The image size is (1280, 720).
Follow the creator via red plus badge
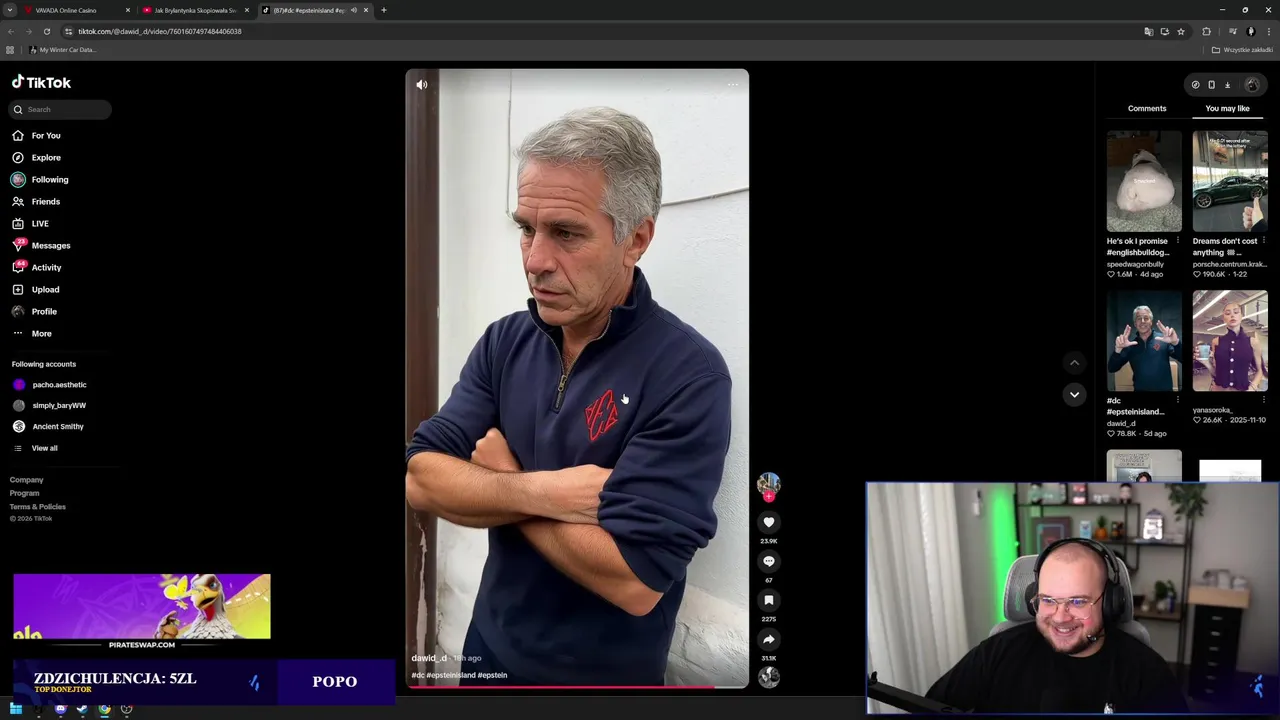(769, 497)
